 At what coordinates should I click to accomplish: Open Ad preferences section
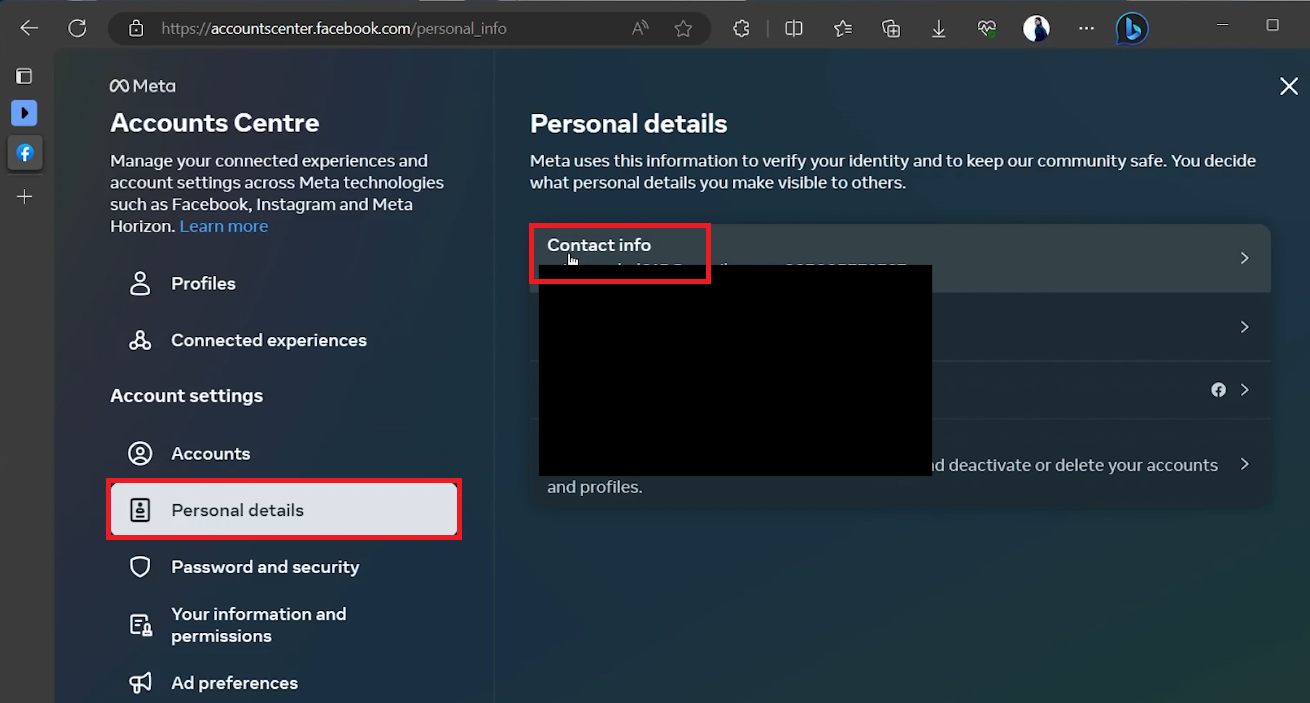234,683
